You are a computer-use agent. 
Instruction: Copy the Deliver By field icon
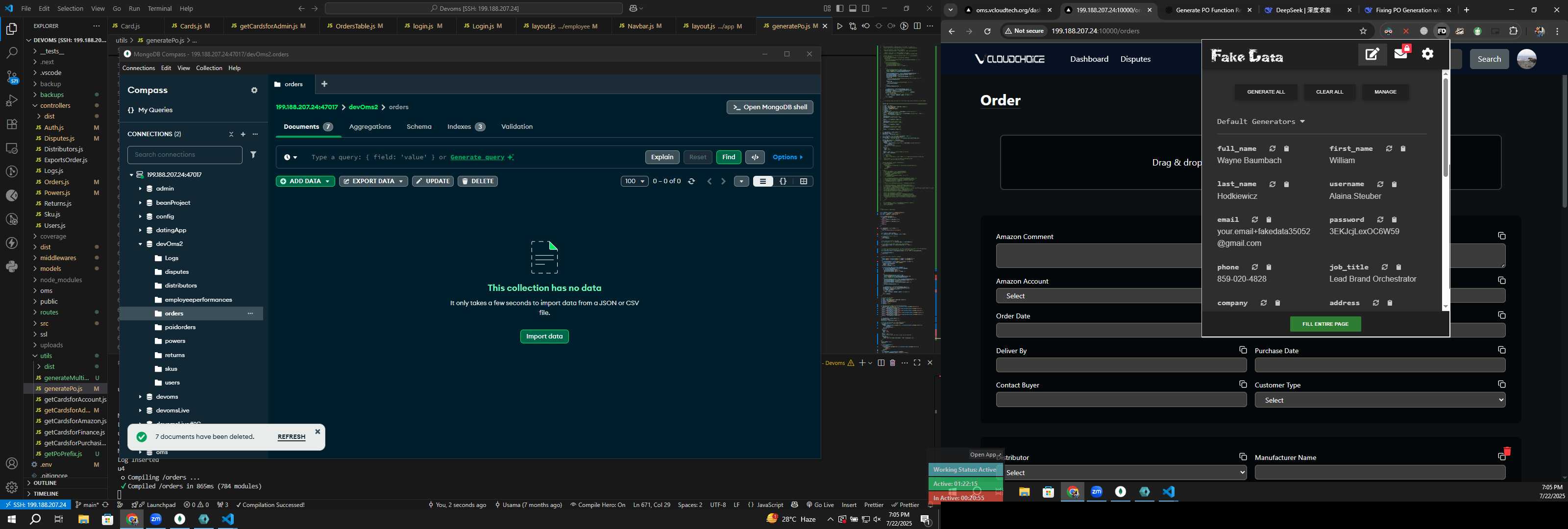1242,350
